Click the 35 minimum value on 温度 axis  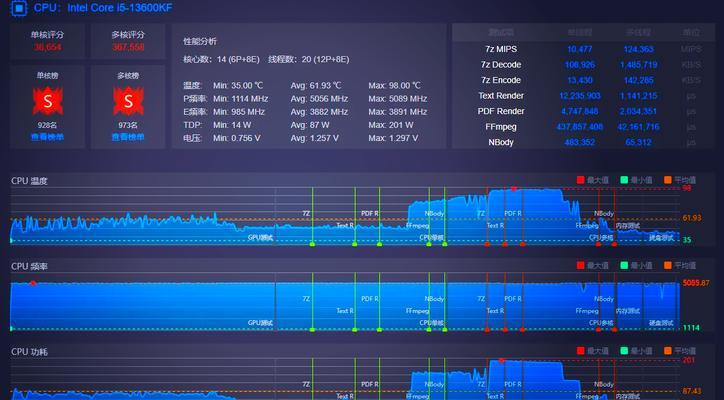pos(687,240)
